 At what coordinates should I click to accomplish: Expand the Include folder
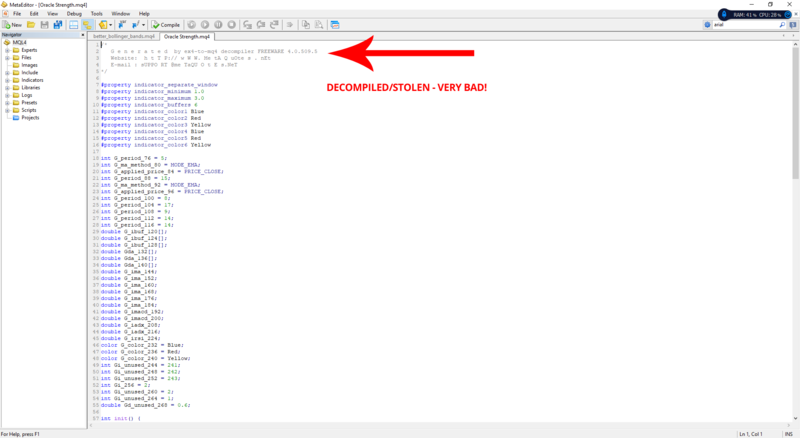7,72
